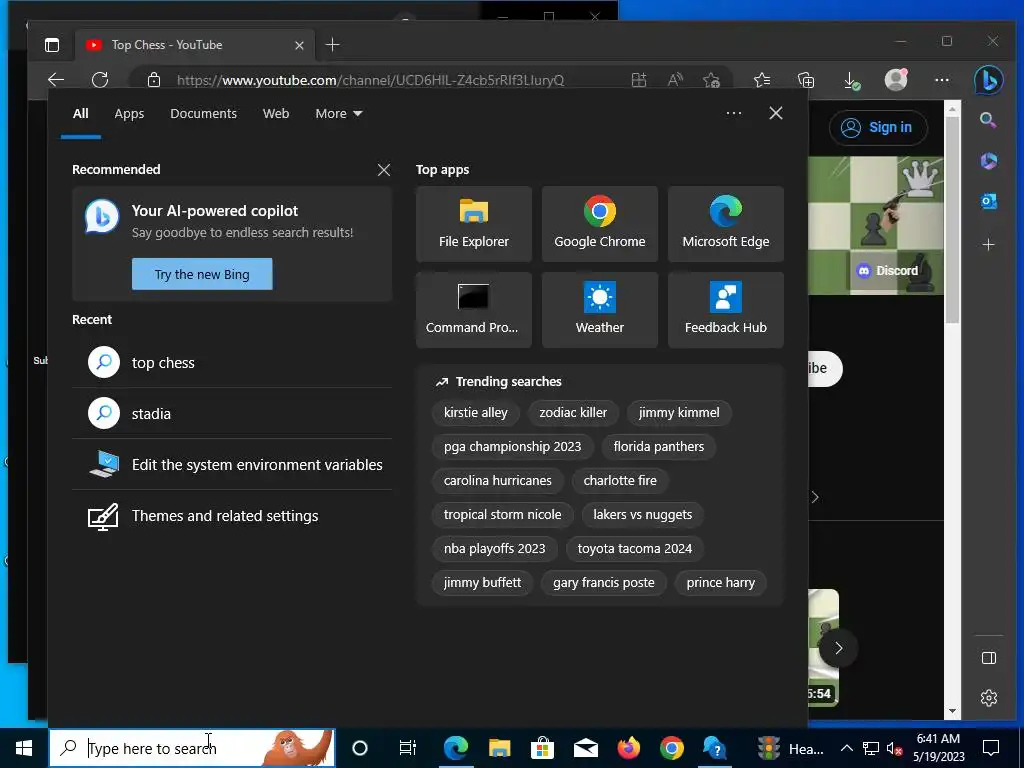Open Edit the system environment variables
The image size is (1024, 768).
pyautogui.click(x=232, y=464)
